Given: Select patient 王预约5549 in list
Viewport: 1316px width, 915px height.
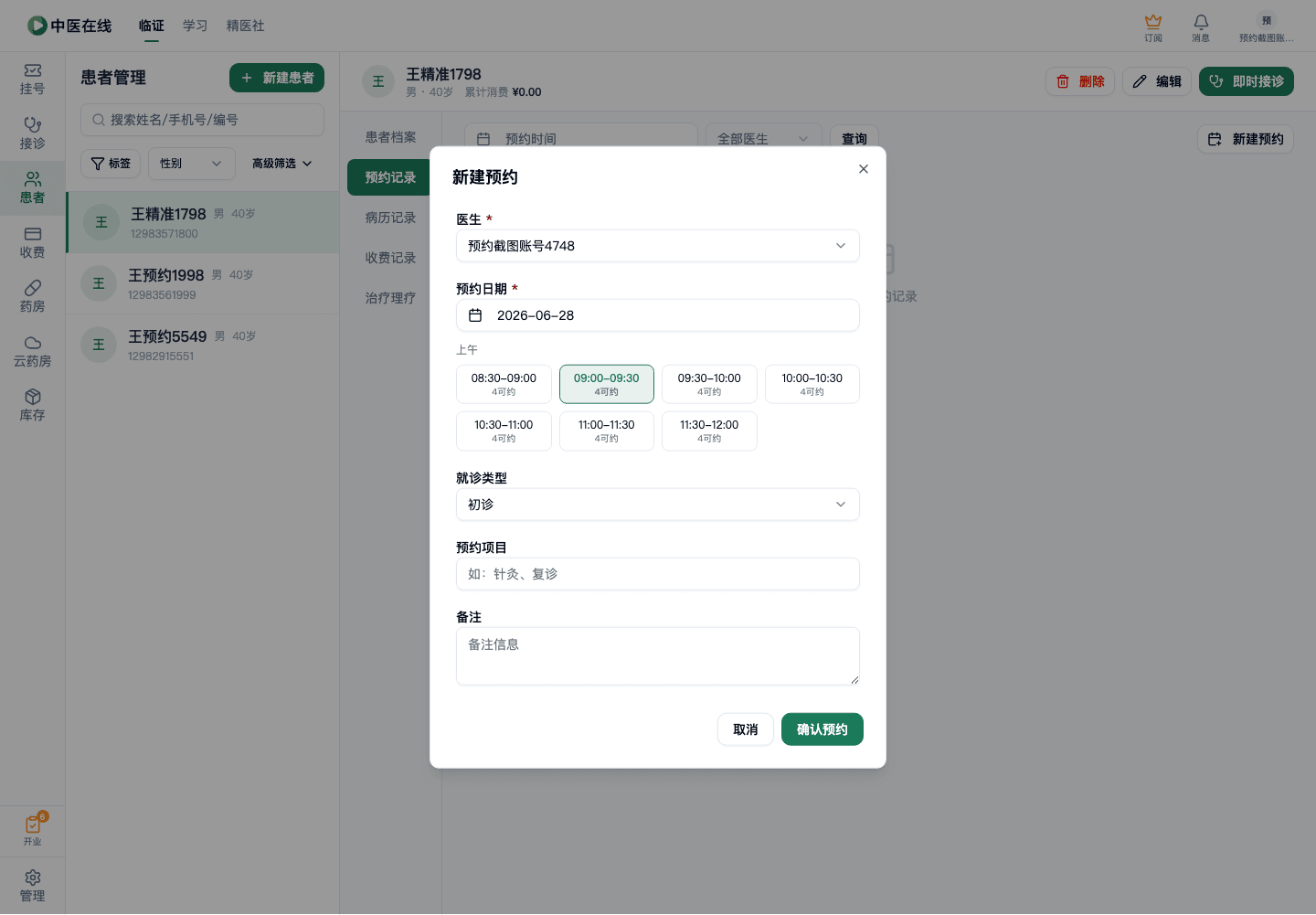Looking at the screenshot, I should tap(202, 345).
